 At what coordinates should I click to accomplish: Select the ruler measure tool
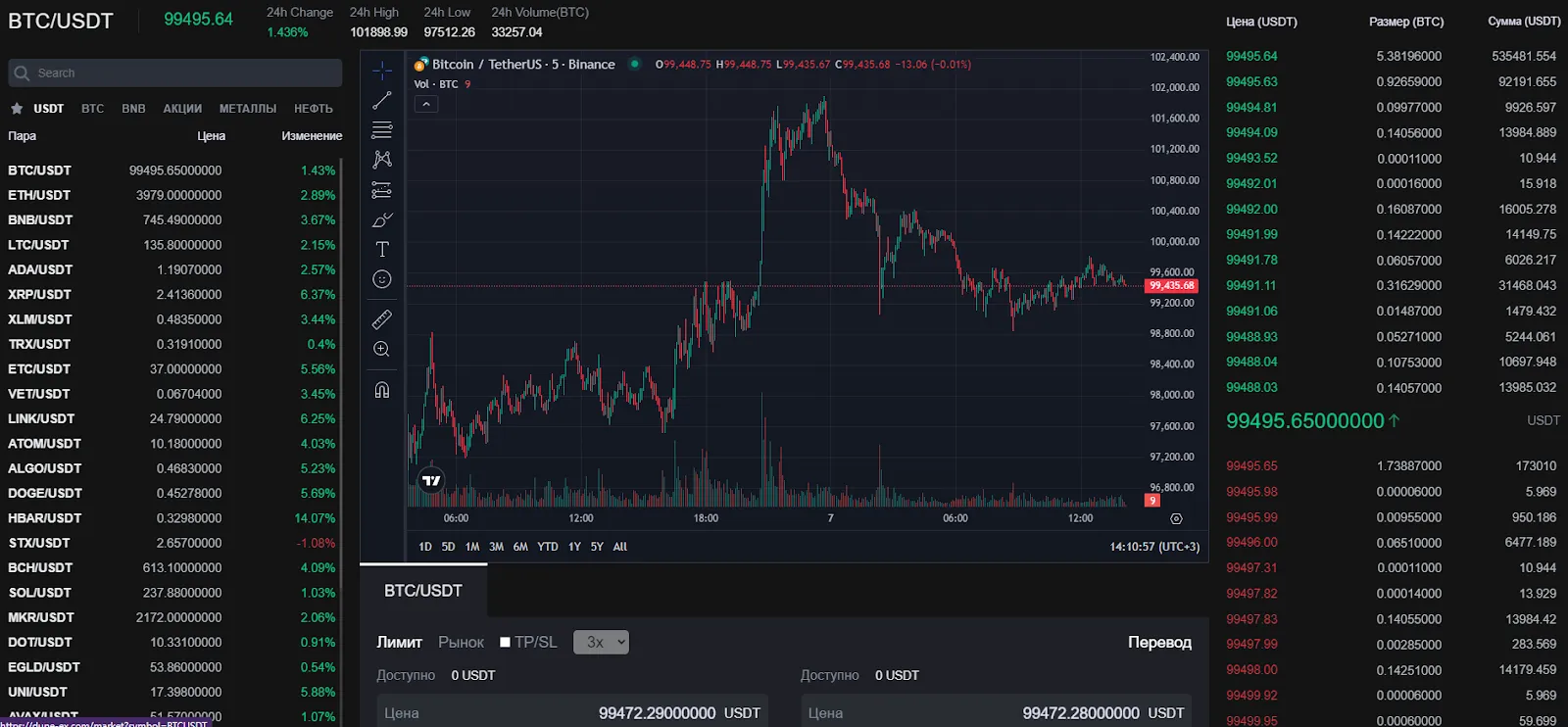[x=382, y=319]
